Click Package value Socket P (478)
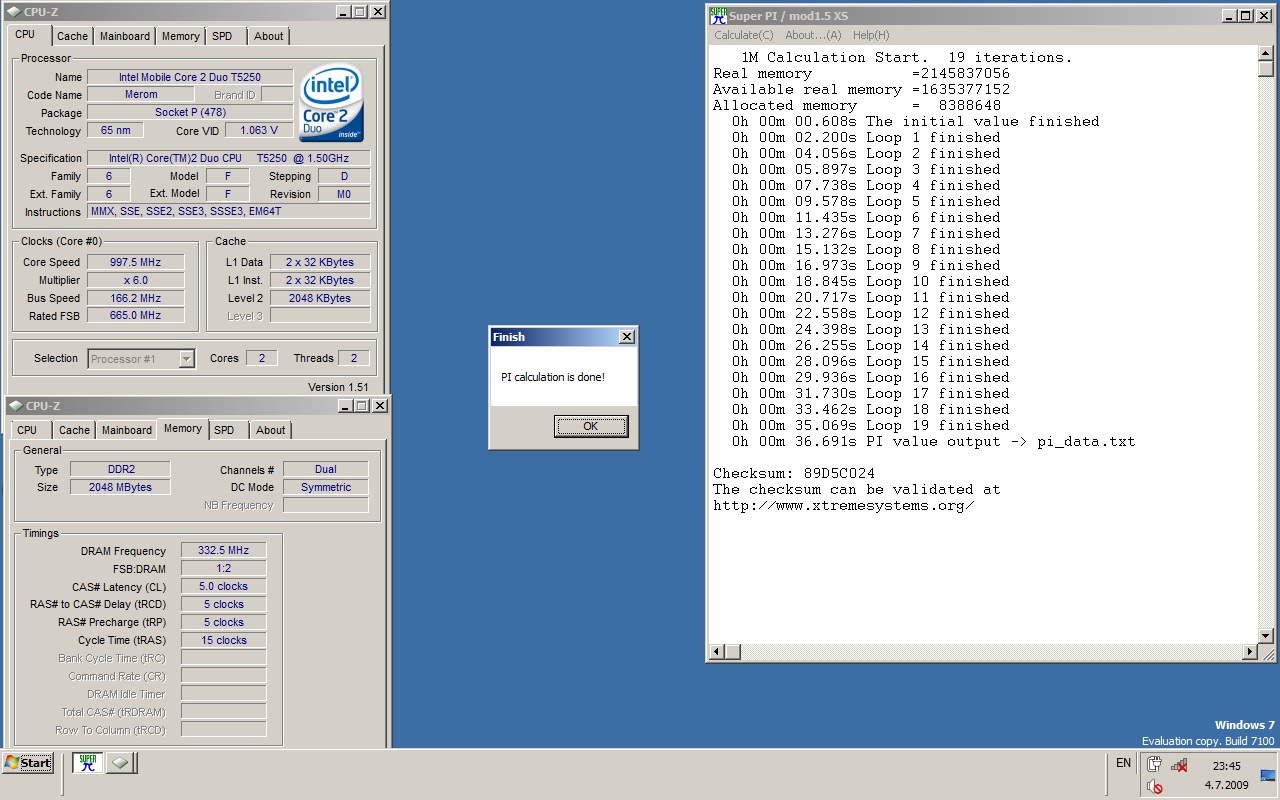The image size is (1280, 800). coord(190,113)
